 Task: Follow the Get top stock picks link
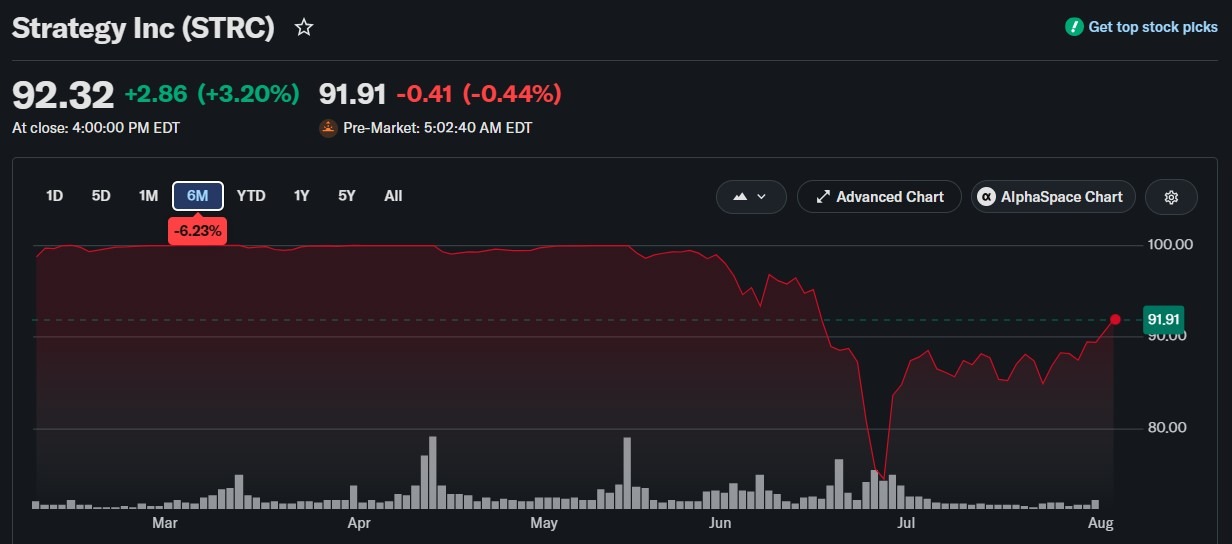pyautogui.click(x=1142, y=27)
